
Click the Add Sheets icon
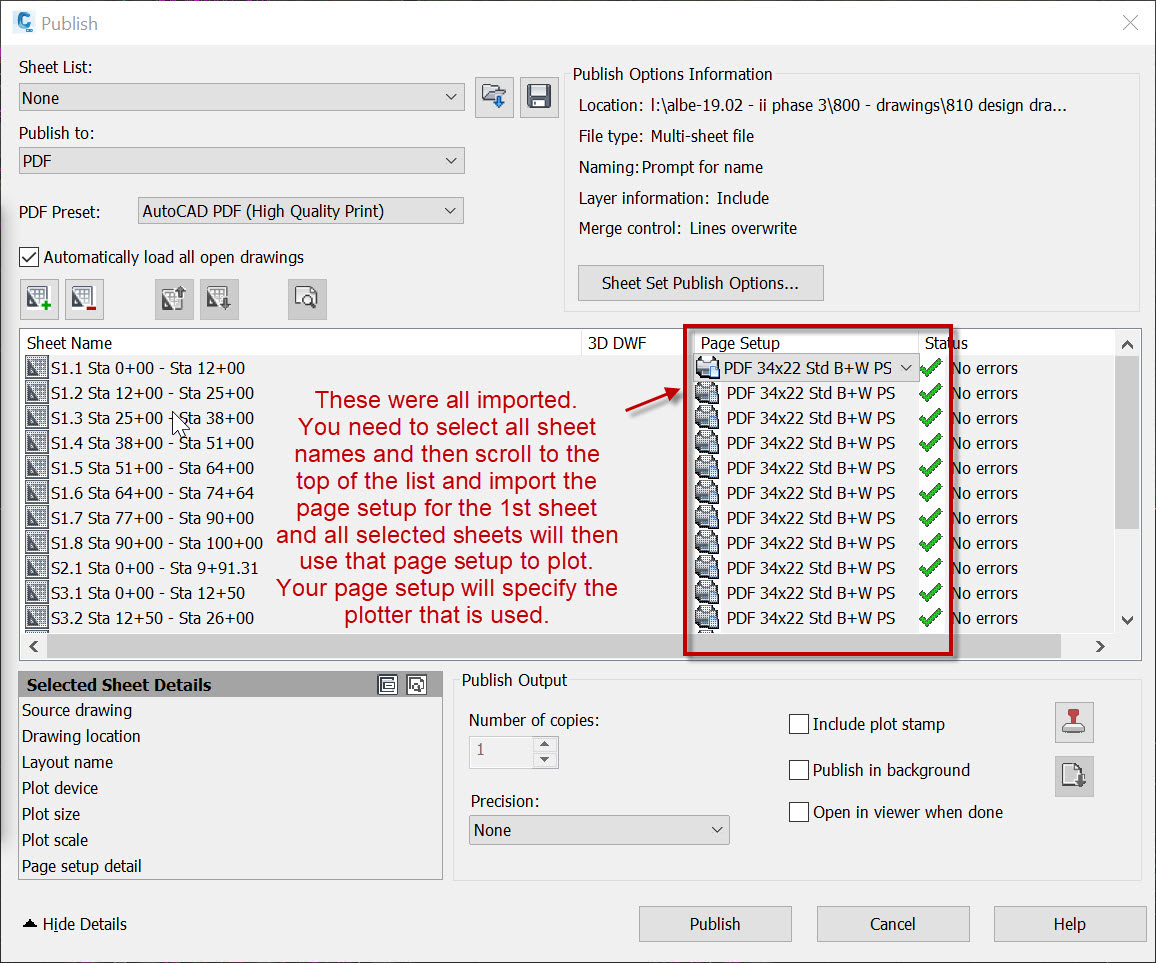pos(38,298)
